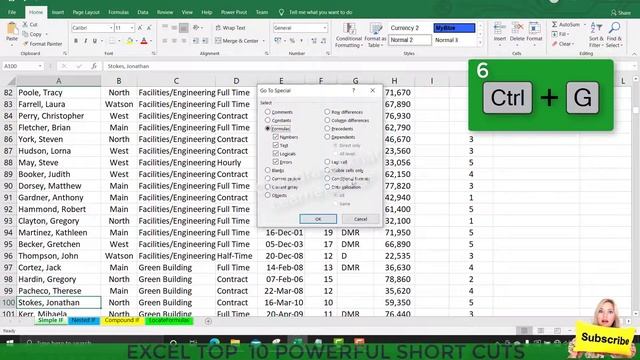640x360 pixels.
Task: Click the Merge & Center icon
Action: [218, 41]
